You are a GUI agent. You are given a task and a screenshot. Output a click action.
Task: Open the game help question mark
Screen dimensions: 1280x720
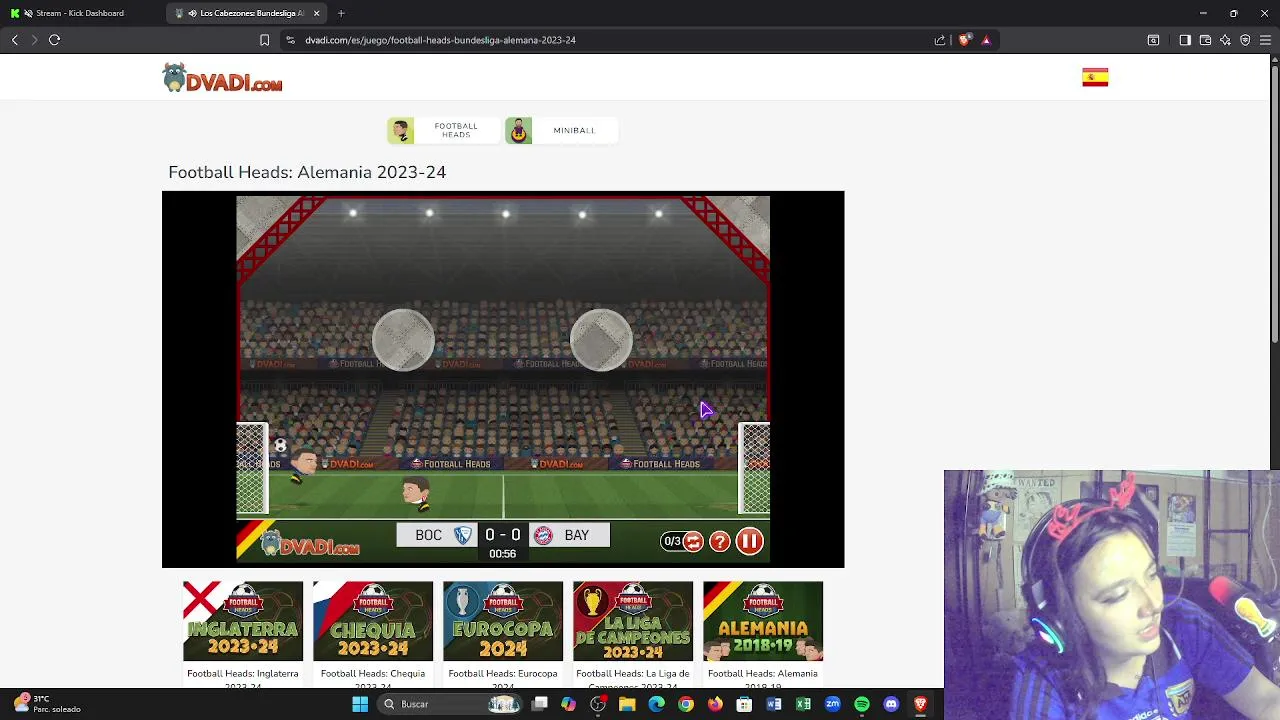point(720,542)
